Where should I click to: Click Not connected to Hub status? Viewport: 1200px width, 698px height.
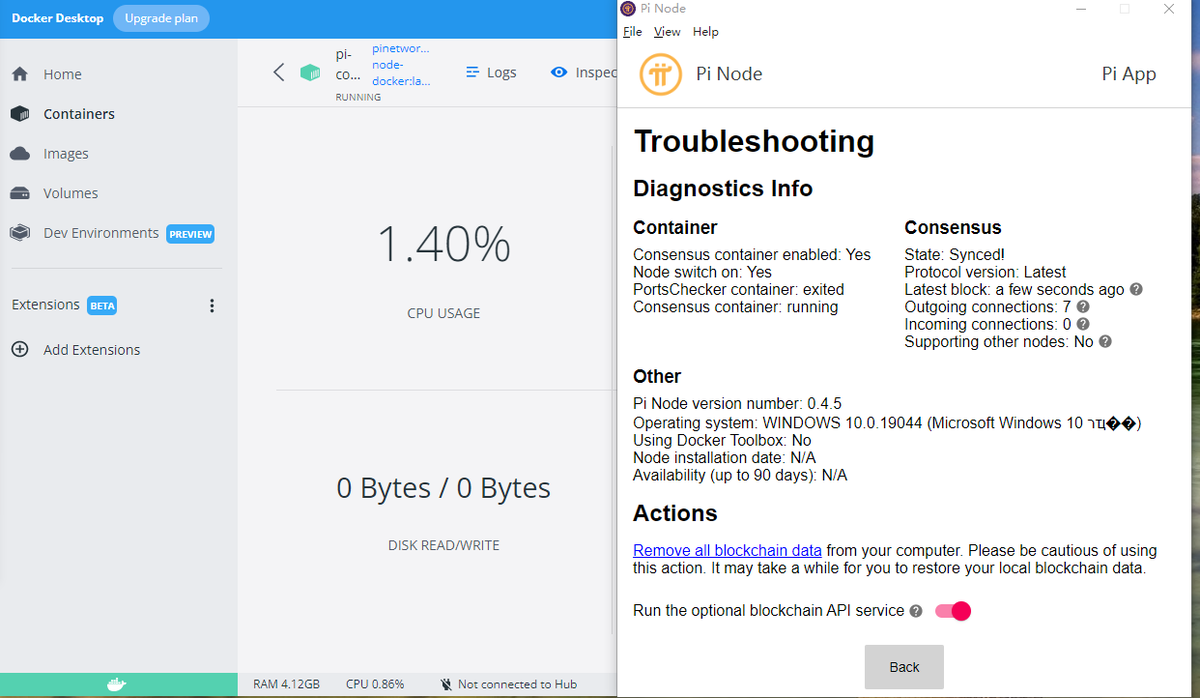pos(508,684)
